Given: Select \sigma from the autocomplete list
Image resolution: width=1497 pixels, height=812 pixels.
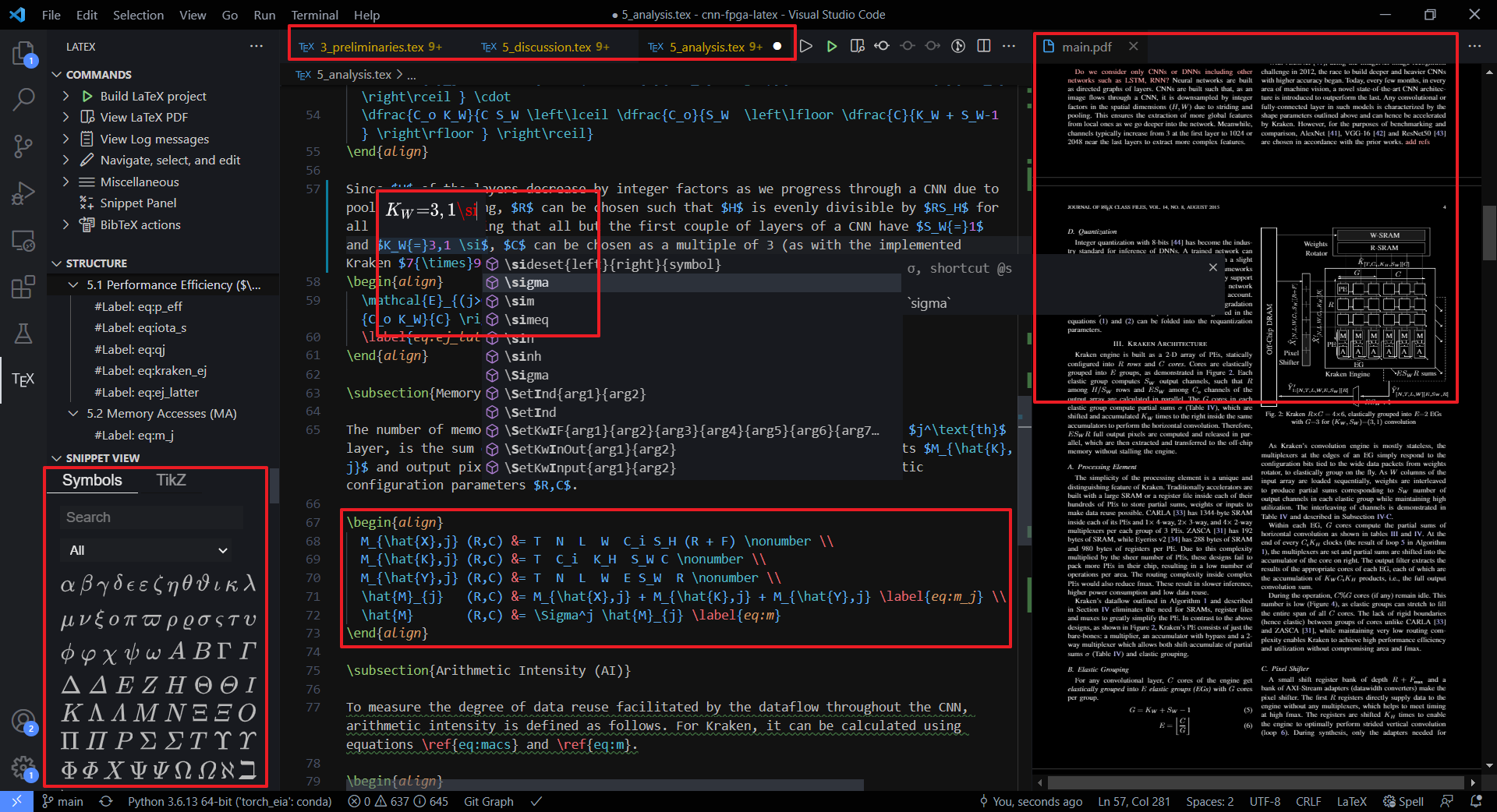Looking at the screenshot, I should pyautogui.click(x=526, y=282).
